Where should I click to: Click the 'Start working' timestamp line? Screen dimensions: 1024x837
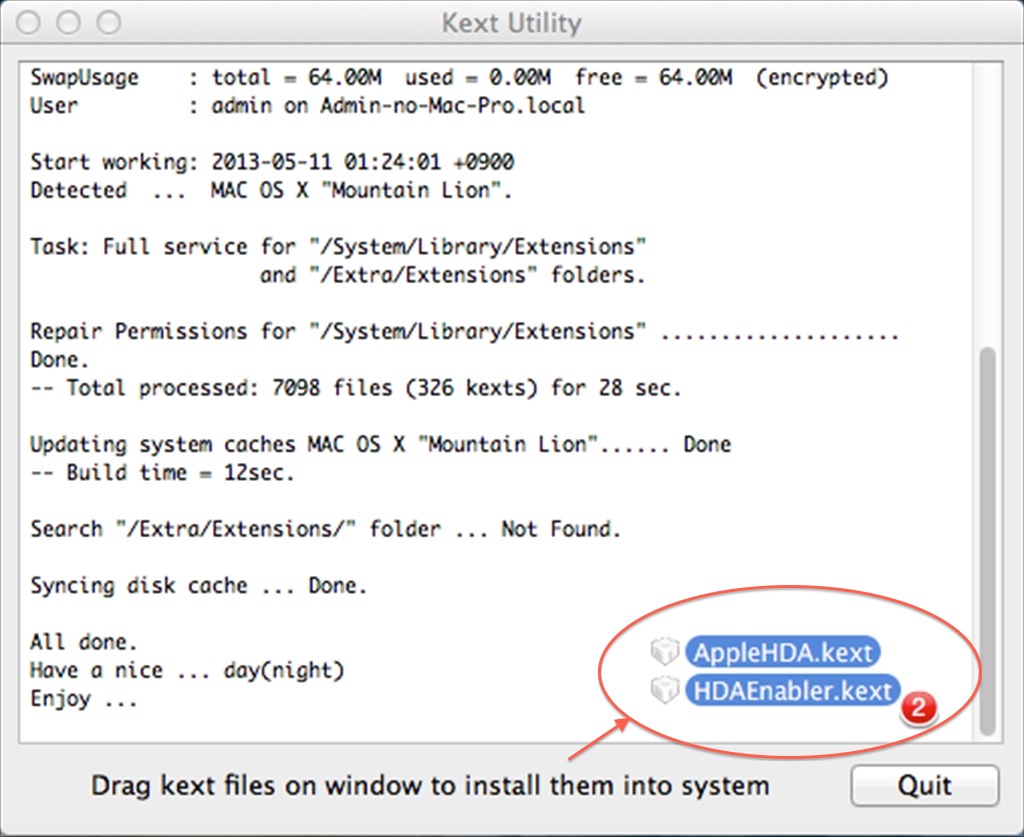[x=272, y=162]
